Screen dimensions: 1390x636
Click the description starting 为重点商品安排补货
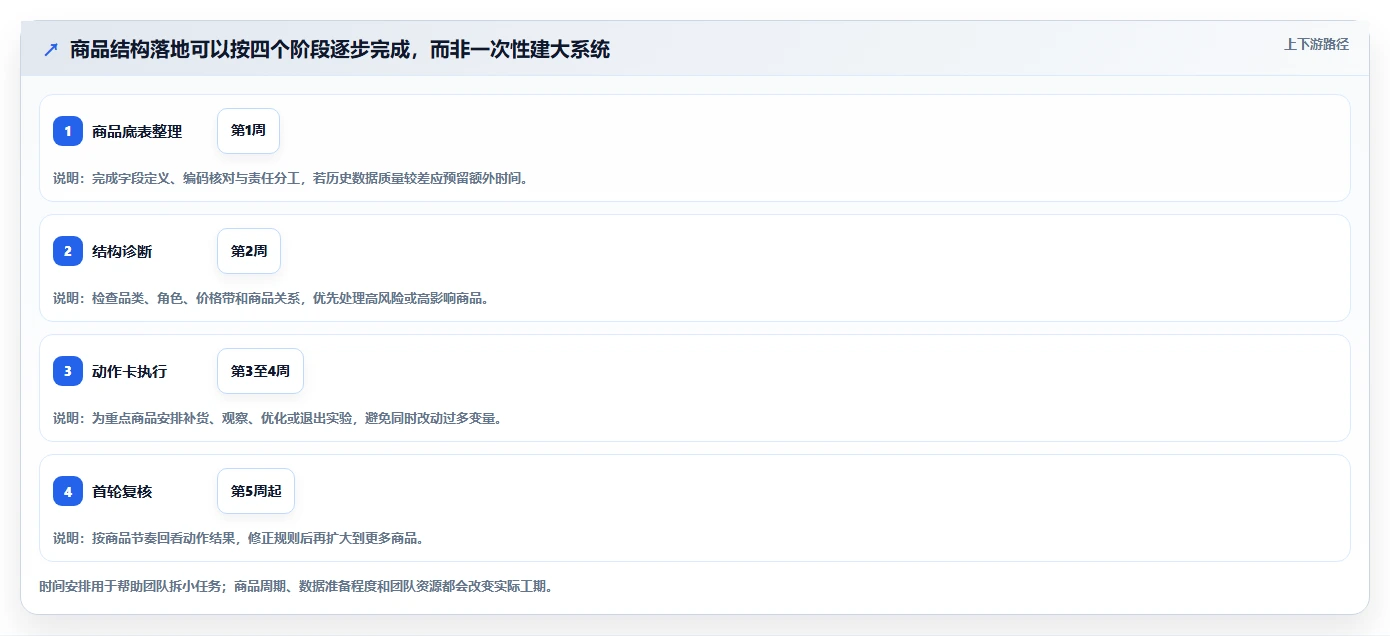277,418
